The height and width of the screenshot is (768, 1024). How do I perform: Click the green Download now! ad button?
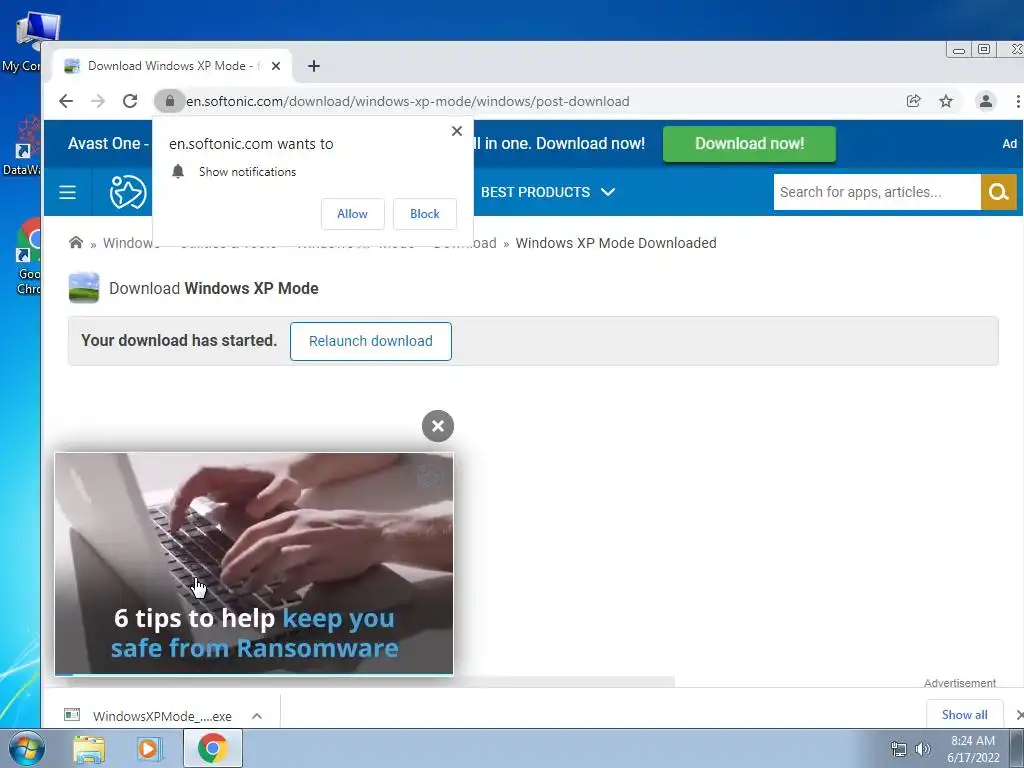[749, 144]
